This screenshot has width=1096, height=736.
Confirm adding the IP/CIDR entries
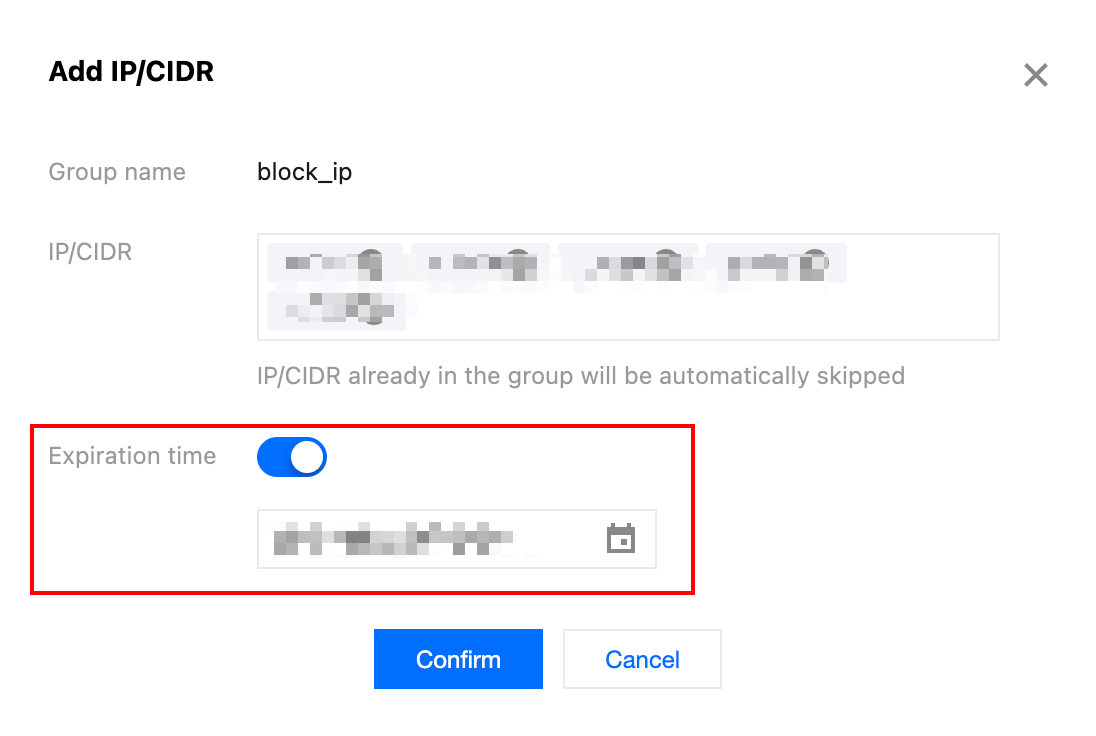(458, 659)
